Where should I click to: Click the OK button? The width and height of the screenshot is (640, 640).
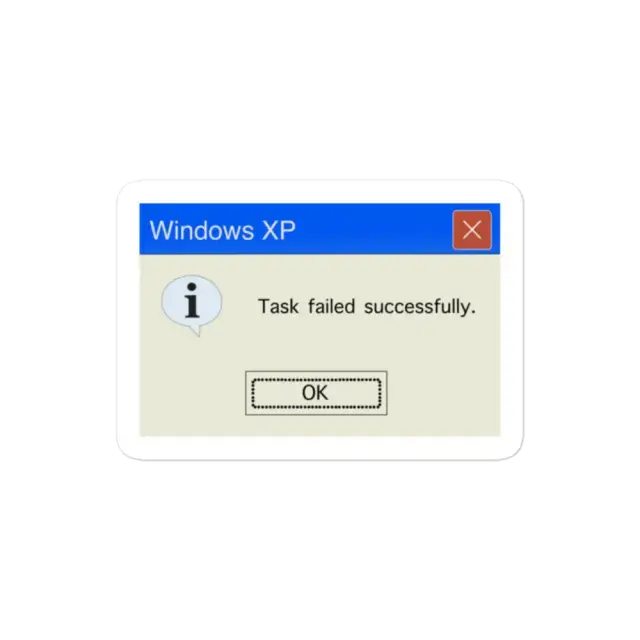tap(316, 393)
